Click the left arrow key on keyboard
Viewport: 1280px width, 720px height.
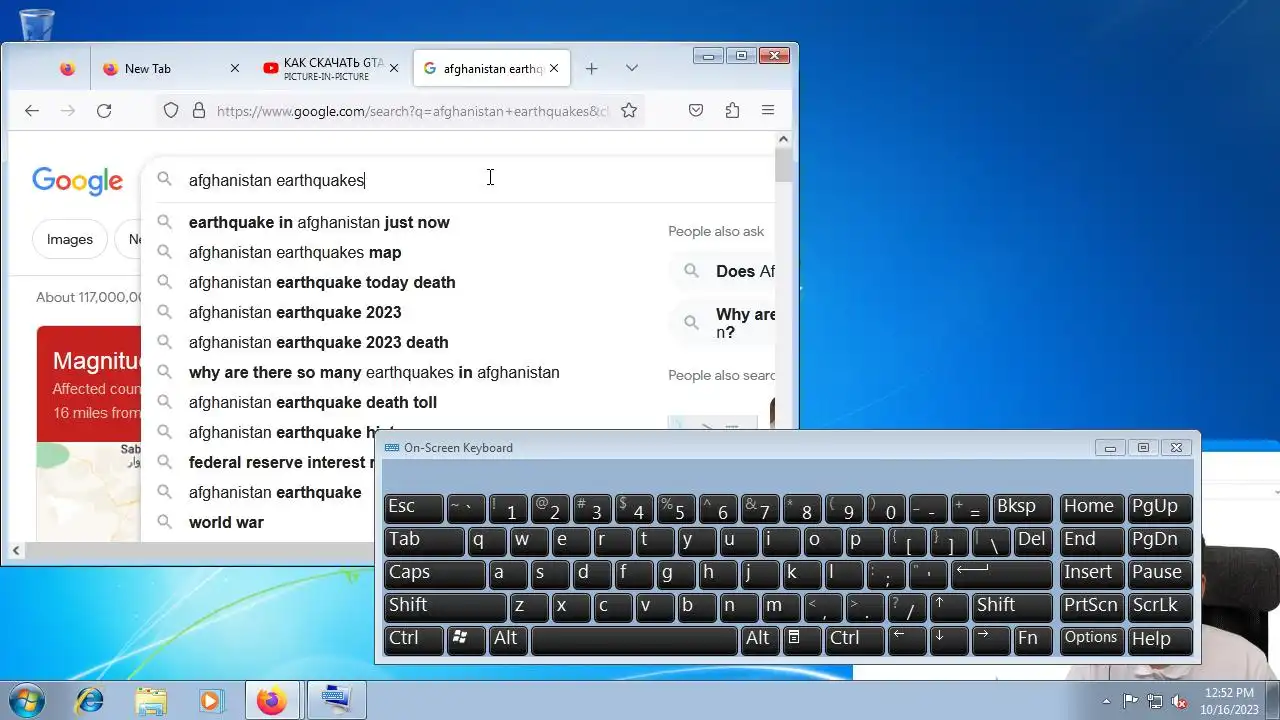[907, 639]
